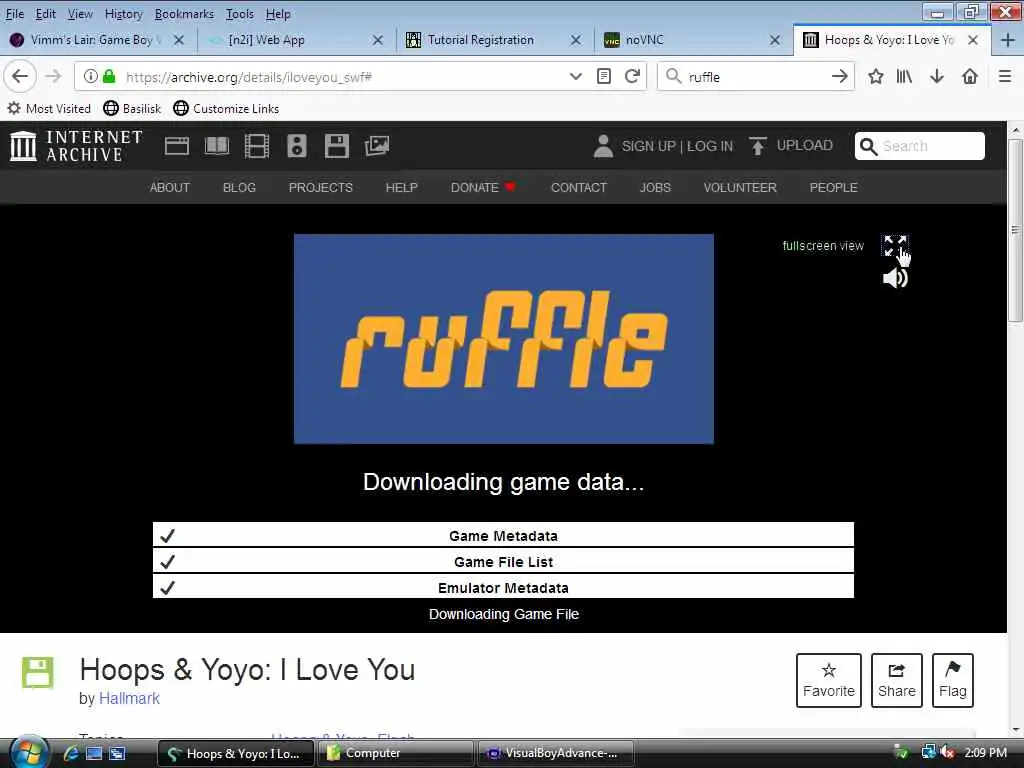Click the user avatar icon beside Sign Up
This screenshot has height=768, width=1024.
click(603, 146)
